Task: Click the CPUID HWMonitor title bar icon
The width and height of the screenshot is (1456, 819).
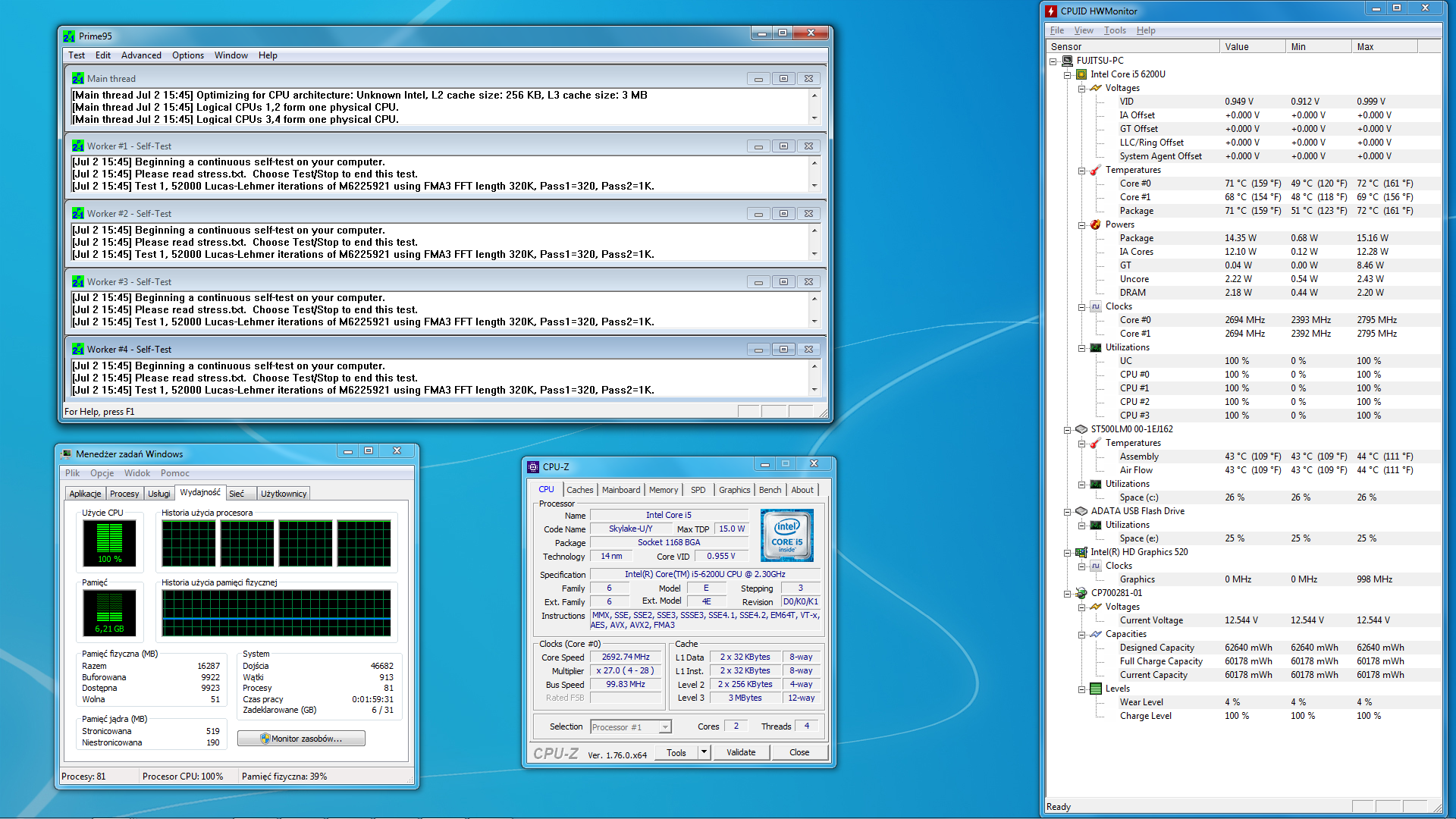Action: (x=1051, y=11)
